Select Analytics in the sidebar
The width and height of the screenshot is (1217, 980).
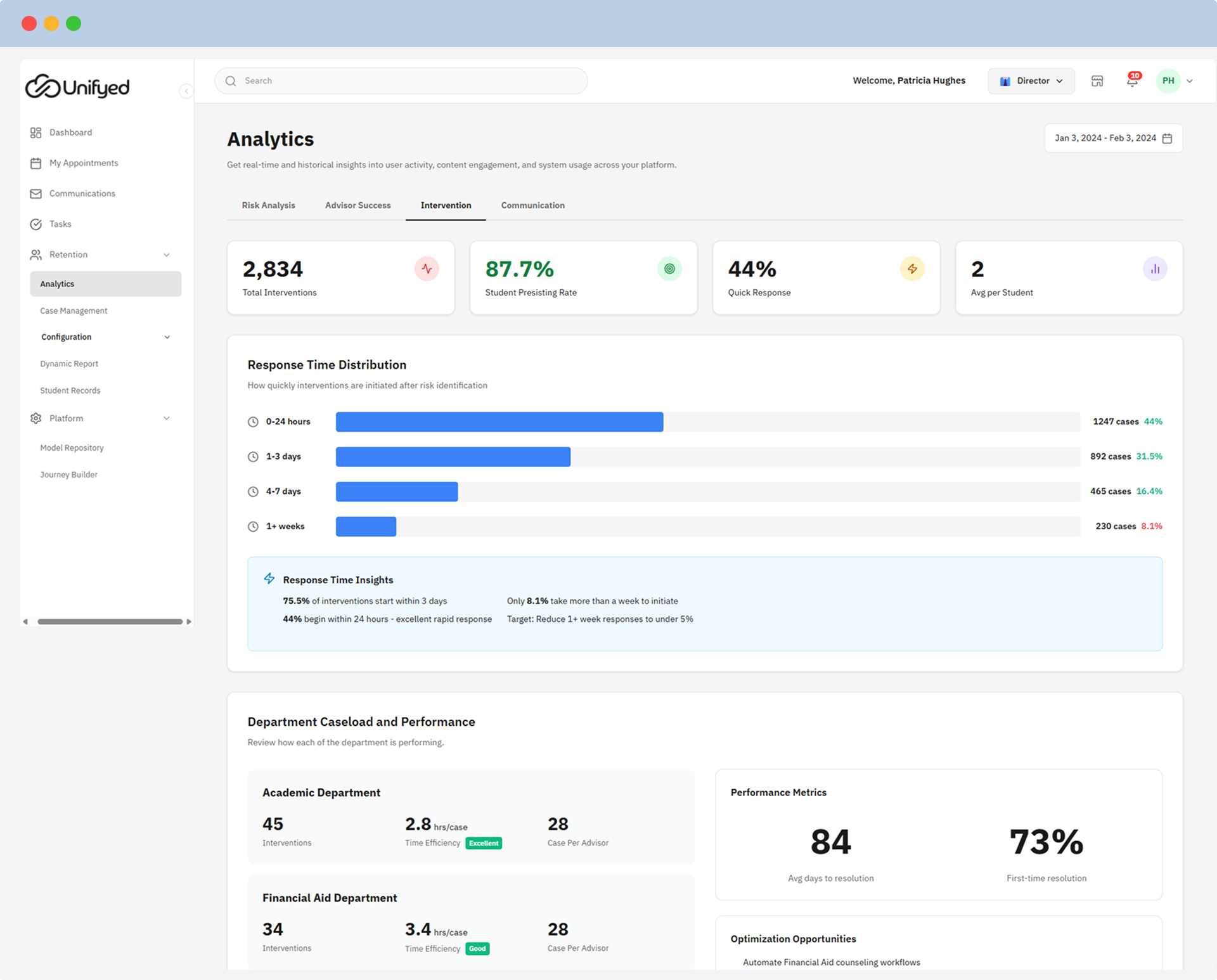click(x=105, y=284)
